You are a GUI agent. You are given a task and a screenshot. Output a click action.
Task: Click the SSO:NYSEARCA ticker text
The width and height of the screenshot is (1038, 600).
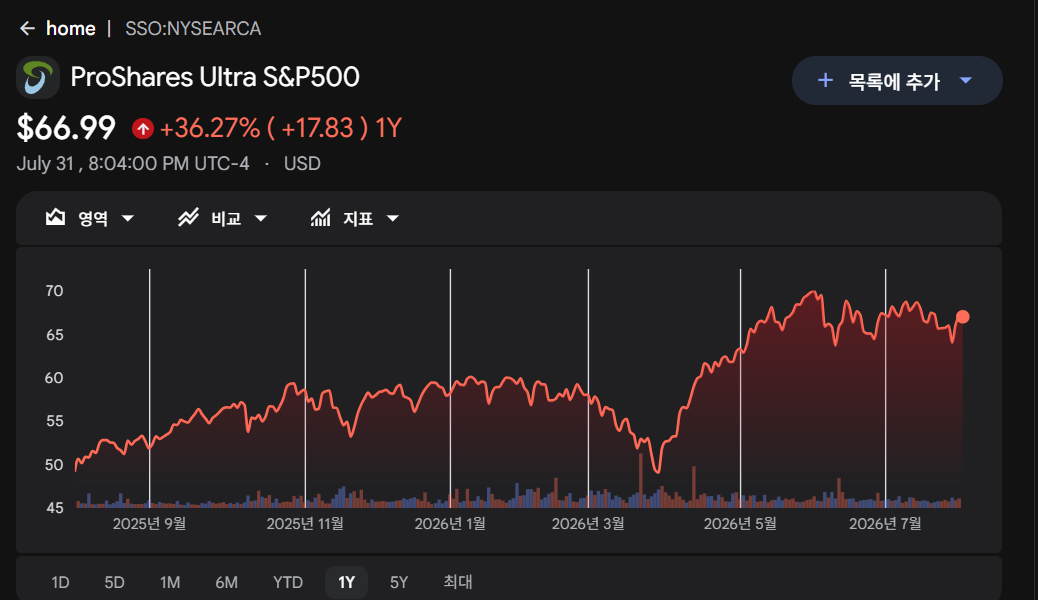(x=193, y=28)
